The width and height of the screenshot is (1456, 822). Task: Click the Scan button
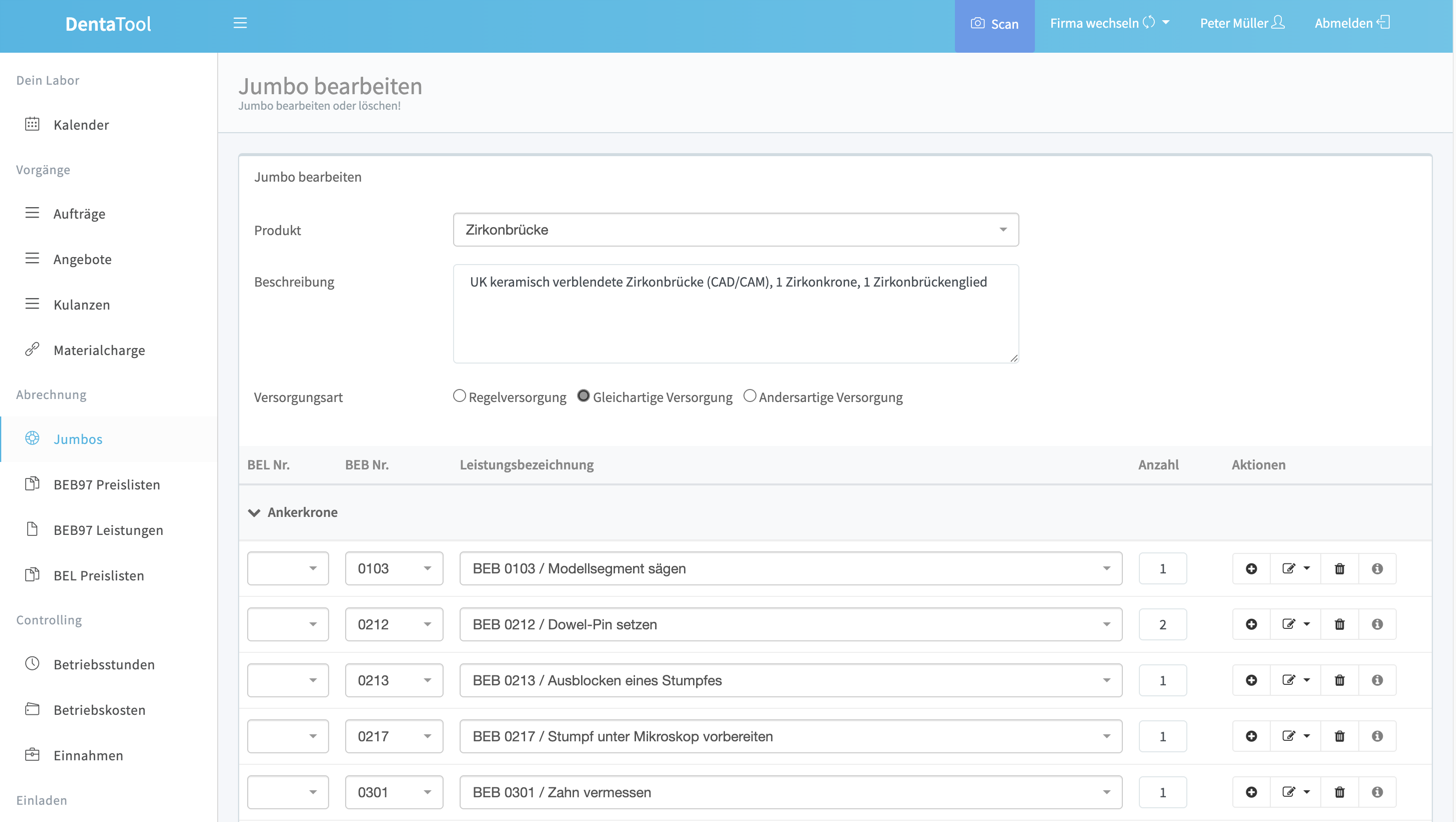point(994,24)
